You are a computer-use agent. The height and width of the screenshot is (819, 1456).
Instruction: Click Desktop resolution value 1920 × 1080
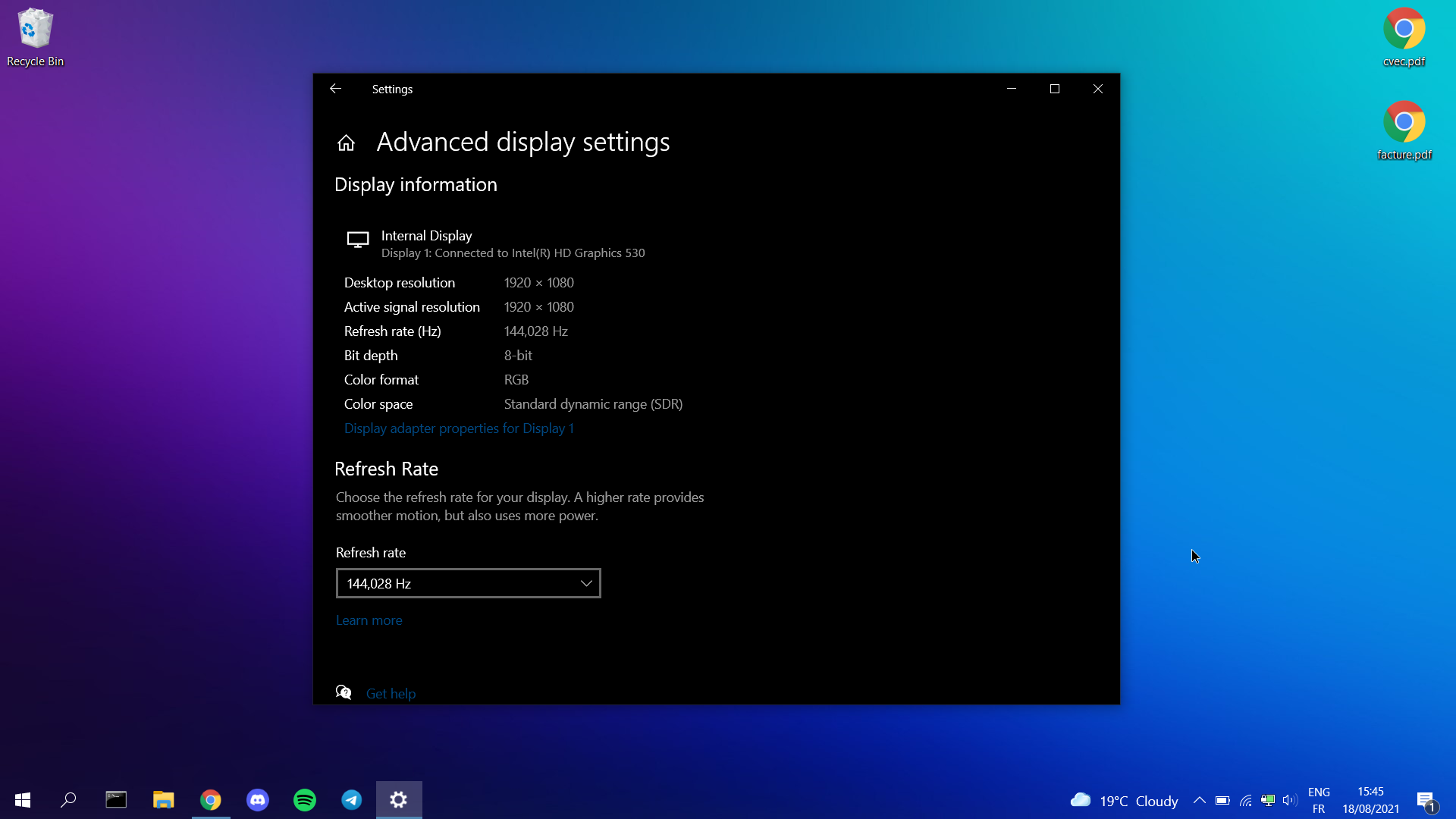[538, 283]
